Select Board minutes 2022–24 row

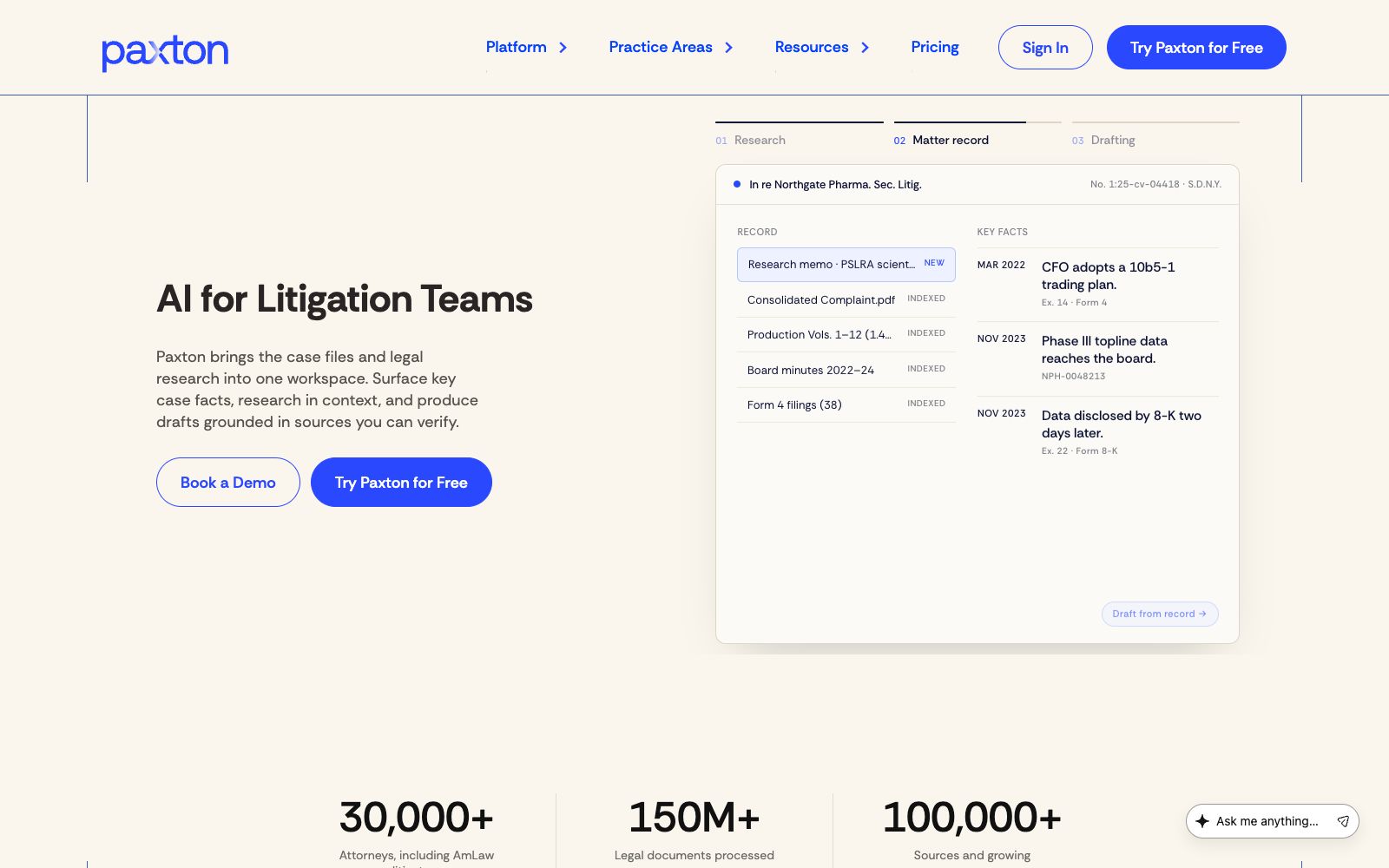click(x=846, y=370)
